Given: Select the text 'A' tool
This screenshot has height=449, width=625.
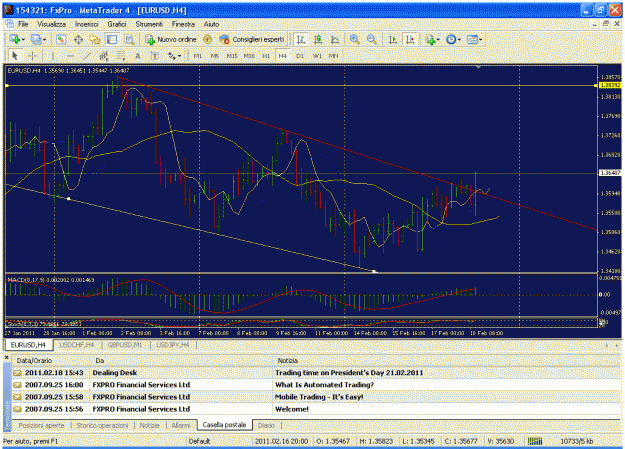Looking at the screenshot, I should pos(138,56).
